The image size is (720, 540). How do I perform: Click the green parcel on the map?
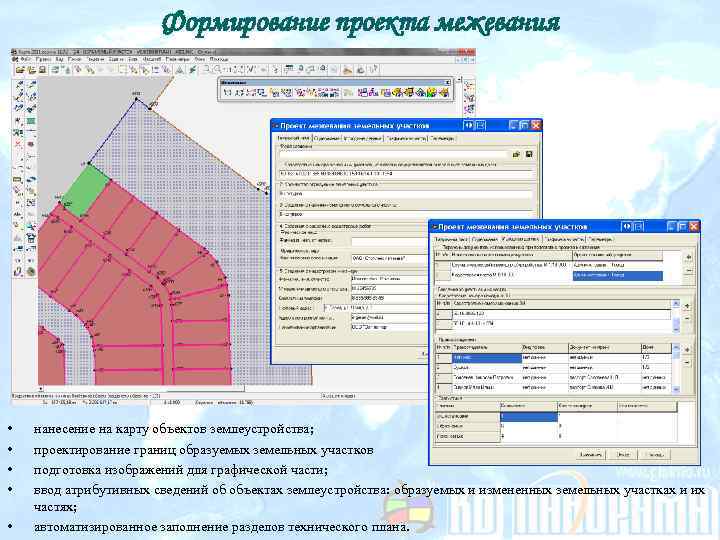(x=86, y=190)
